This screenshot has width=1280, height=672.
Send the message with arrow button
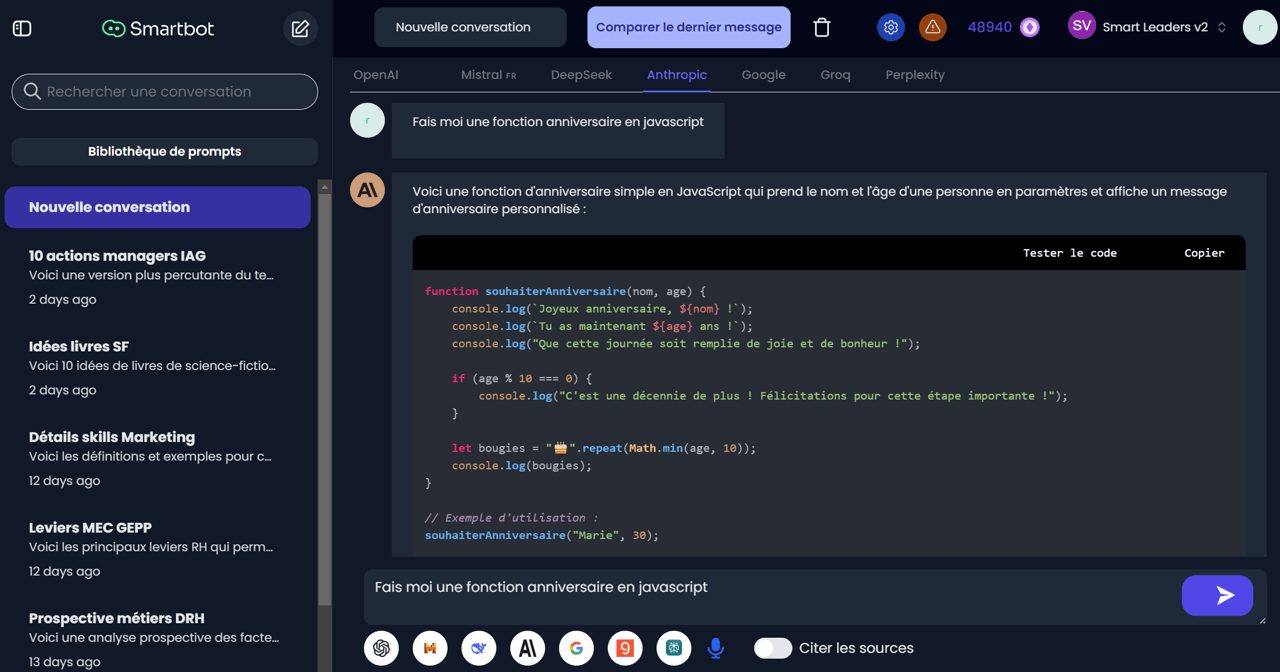click(1217, 595)
